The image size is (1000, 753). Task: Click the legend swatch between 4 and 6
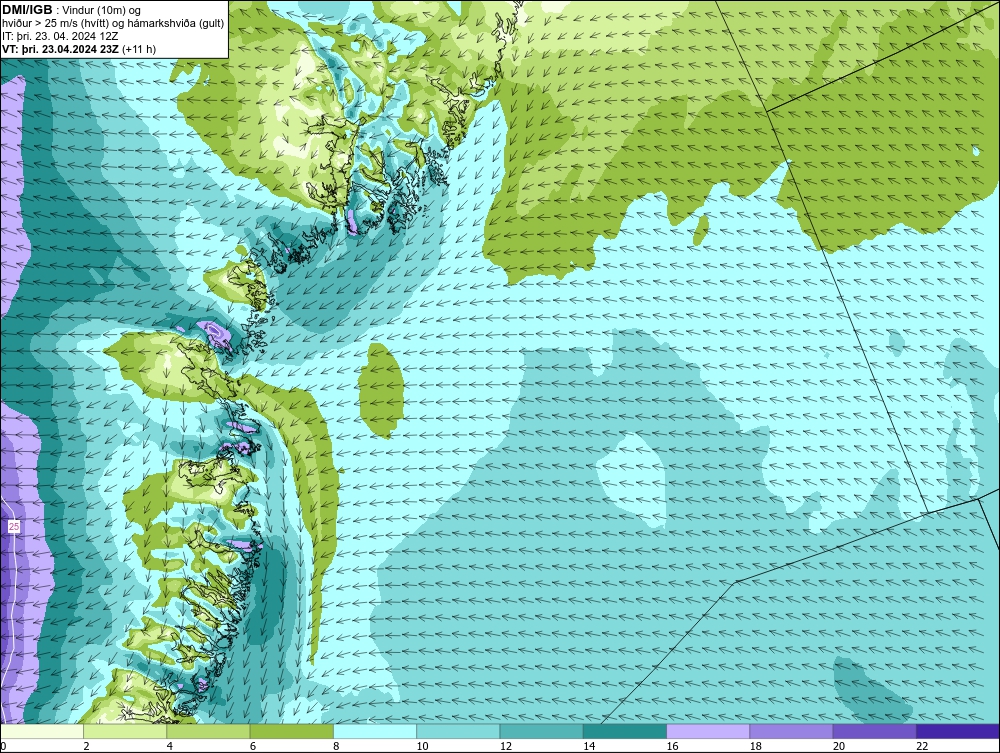coord(209,731)
